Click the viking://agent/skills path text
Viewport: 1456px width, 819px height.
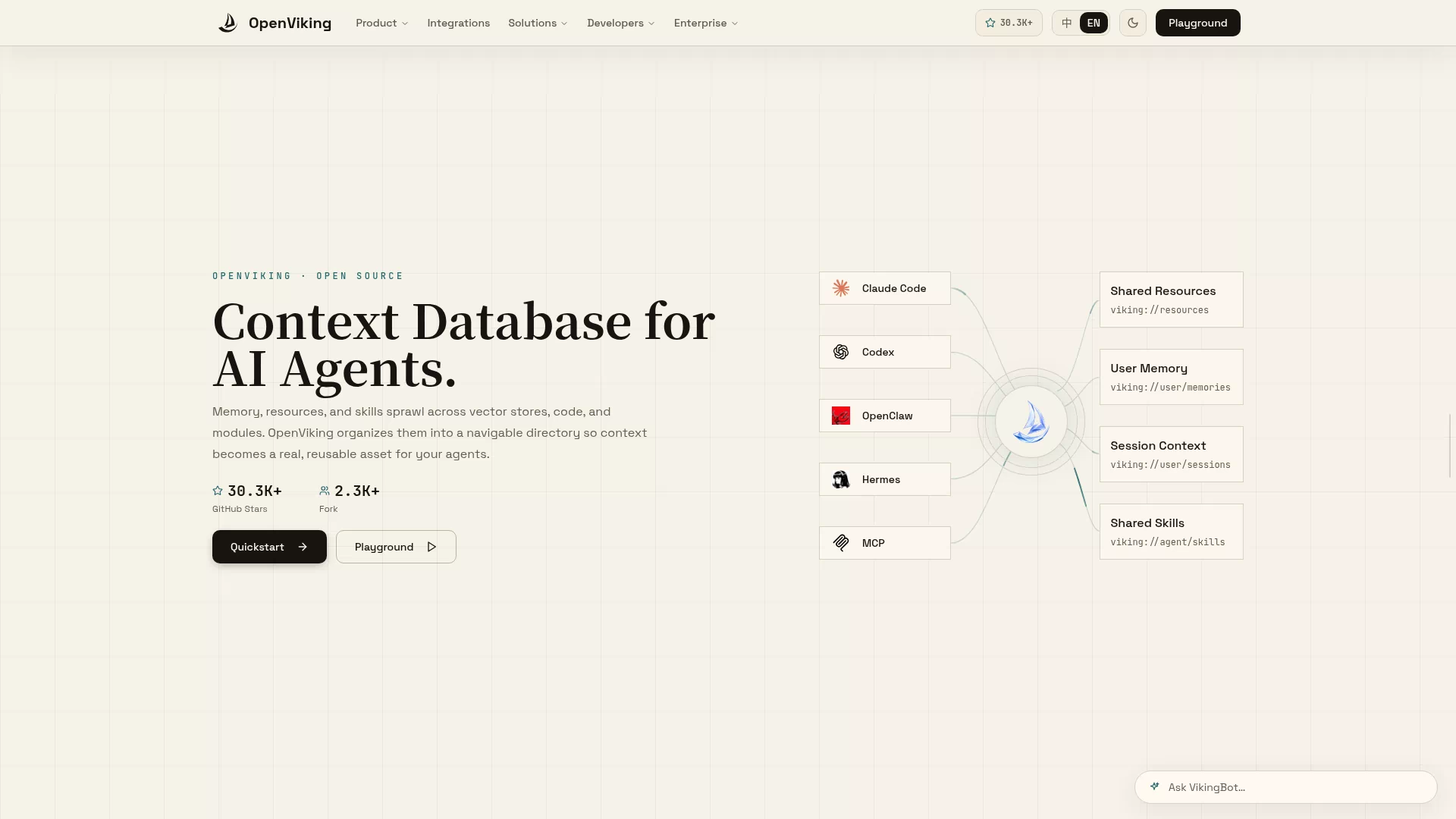pos(1168,542)
